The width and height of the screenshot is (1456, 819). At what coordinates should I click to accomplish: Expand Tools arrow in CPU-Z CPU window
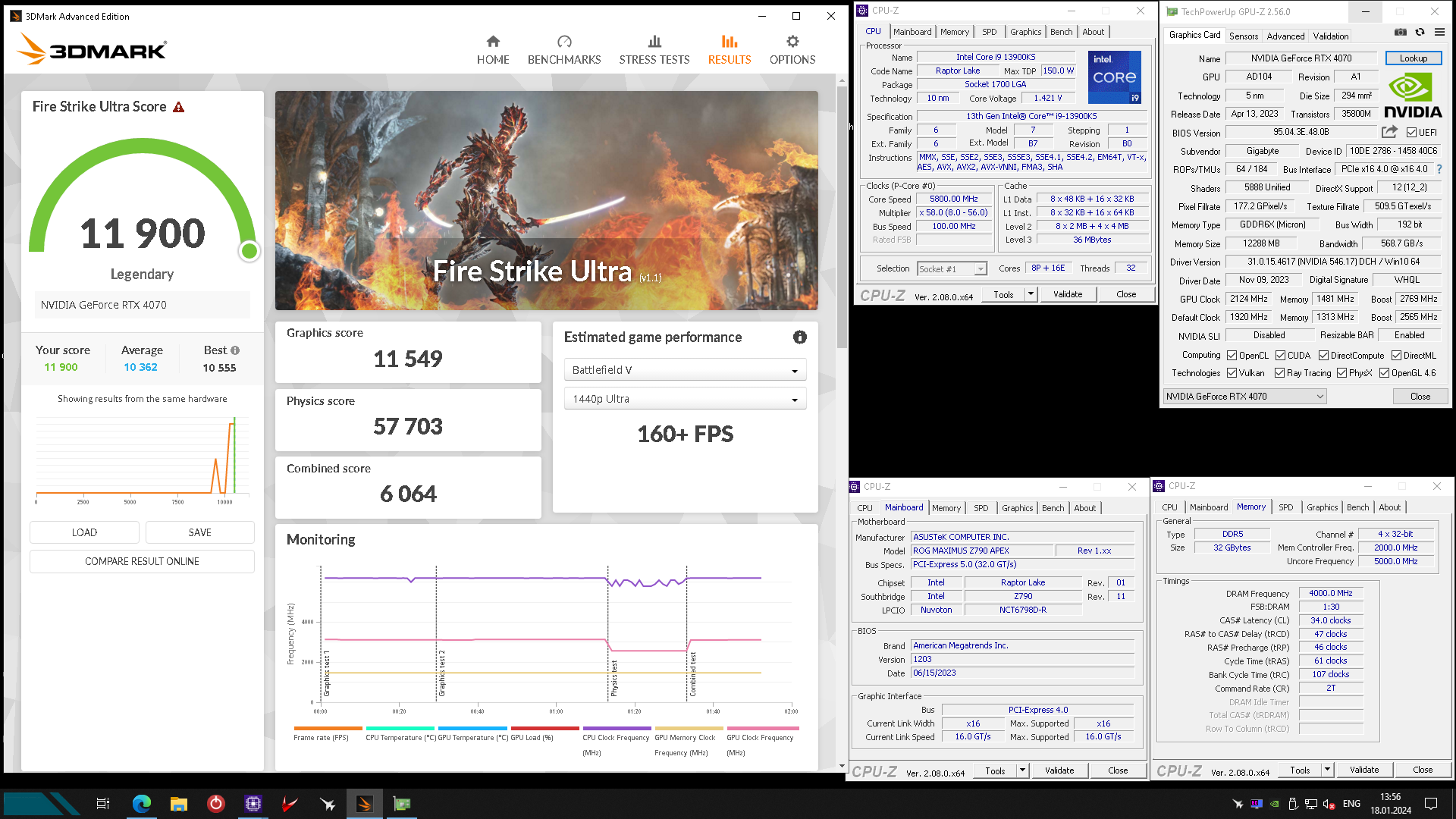coord(1031,295)
